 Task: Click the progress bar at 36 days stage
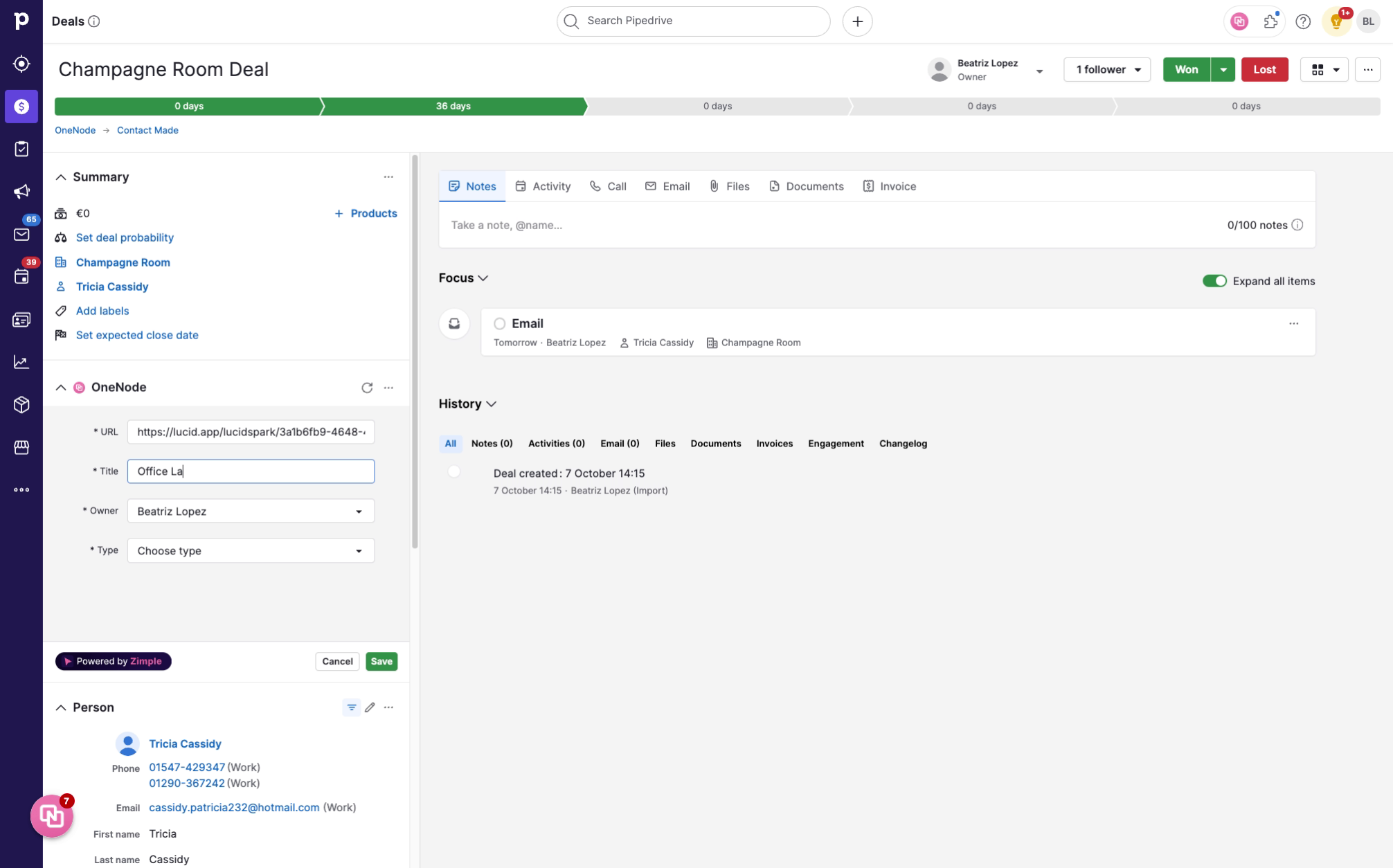tap(453, 106)
